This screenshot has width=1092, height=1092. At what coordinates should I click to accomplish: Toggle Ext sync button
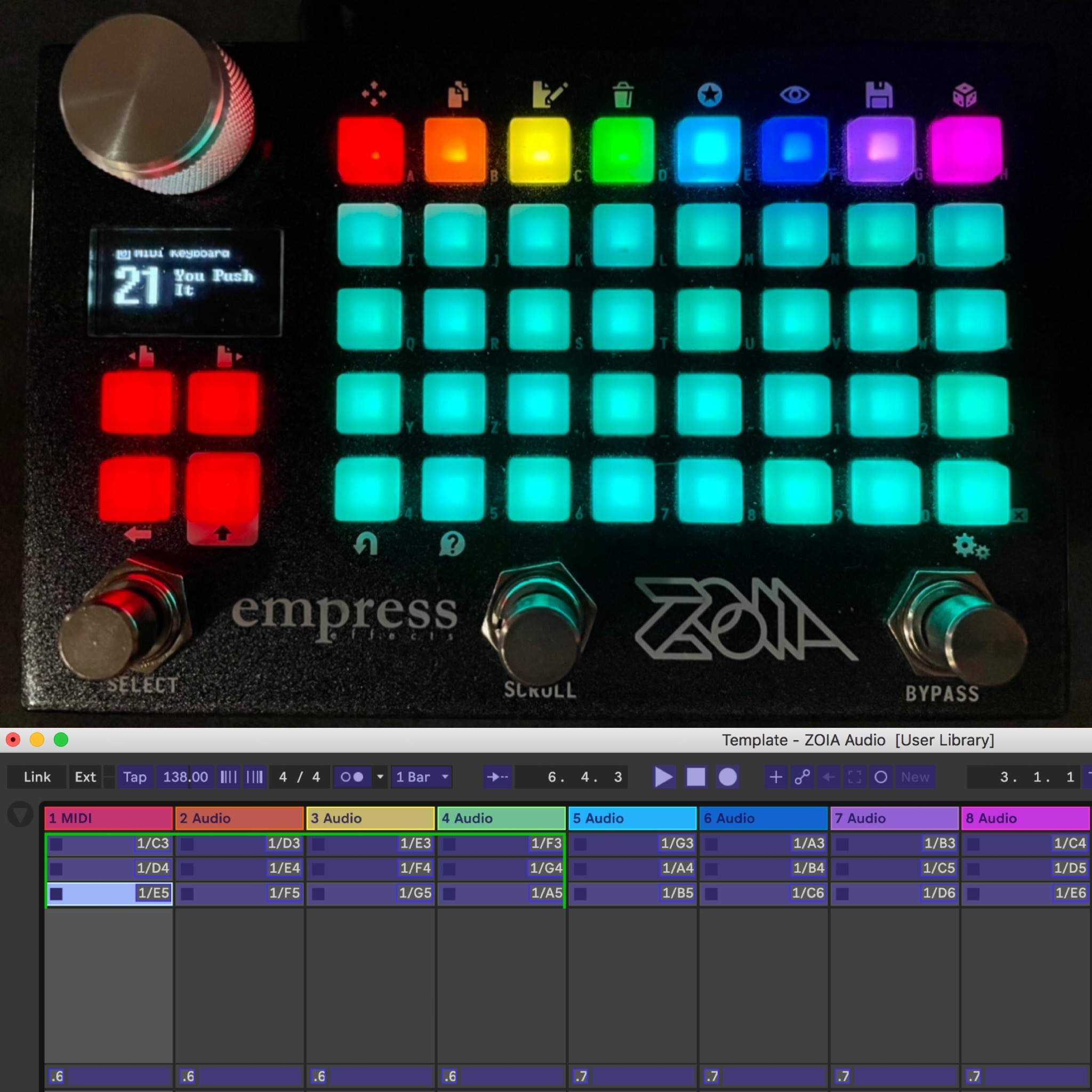coord(85,776)
